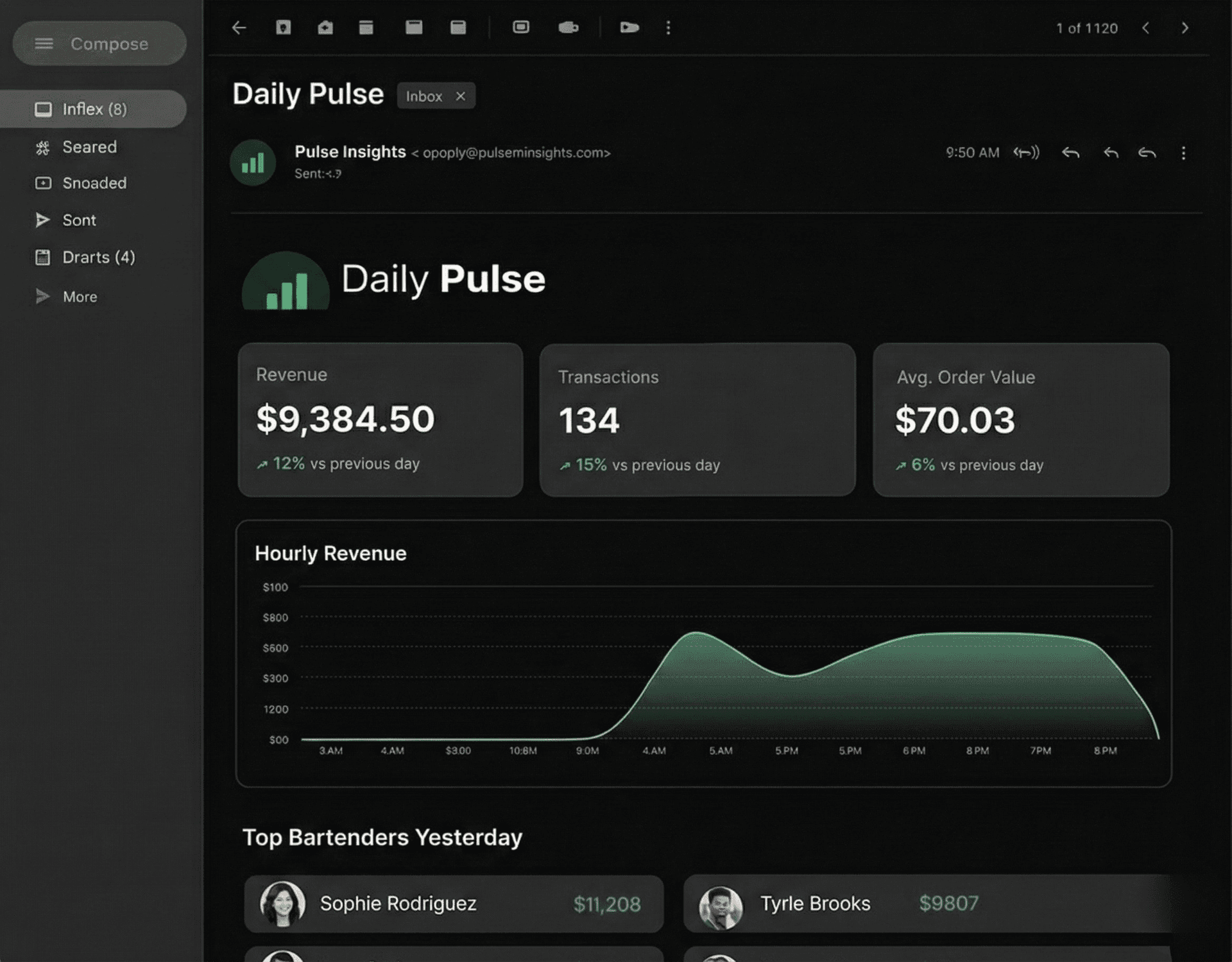This screenshot has height=962, width=1232.
Task: Open more options next to the sender row
Action: 1184,154
